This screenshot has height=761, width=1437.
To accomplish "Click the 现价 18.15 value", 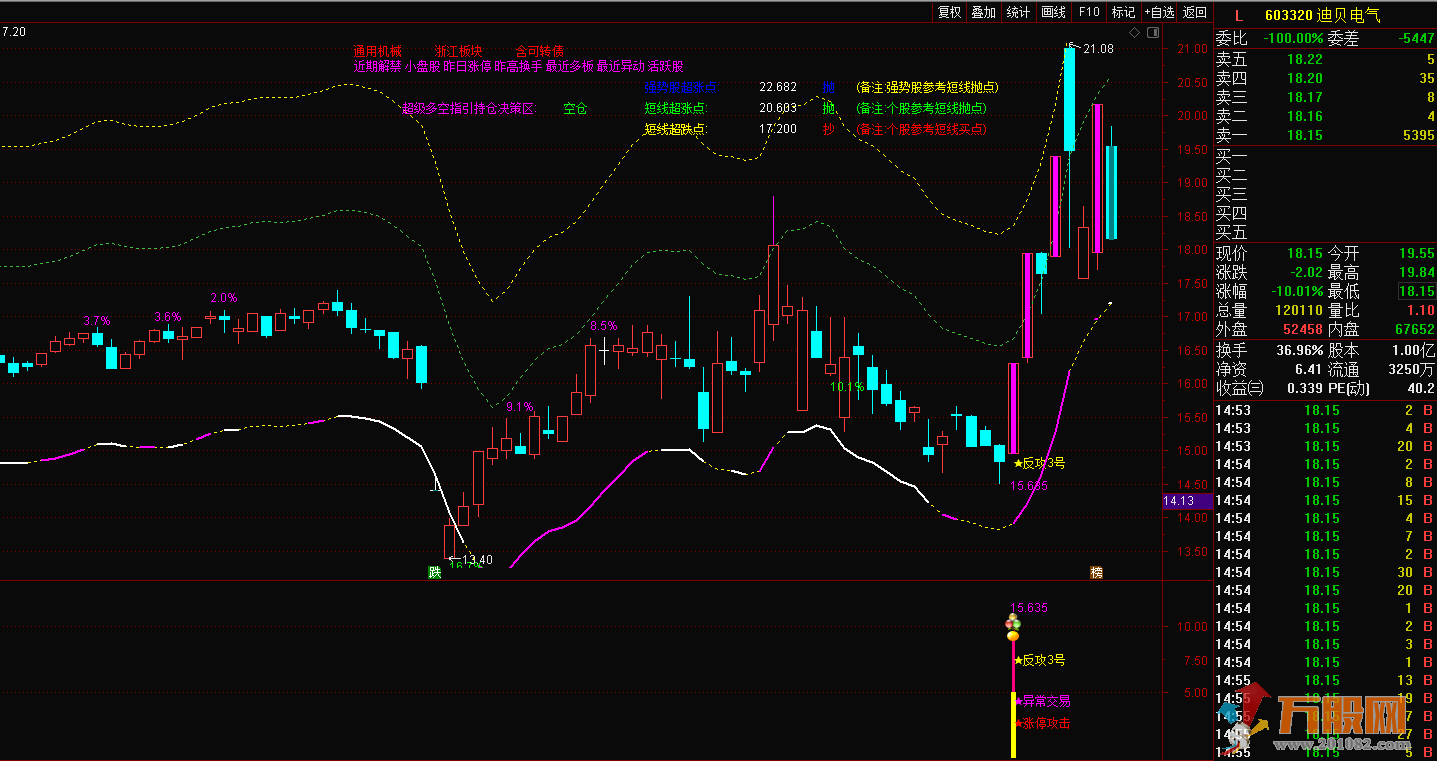I will pyautogui.click(x=1305, y=254).
